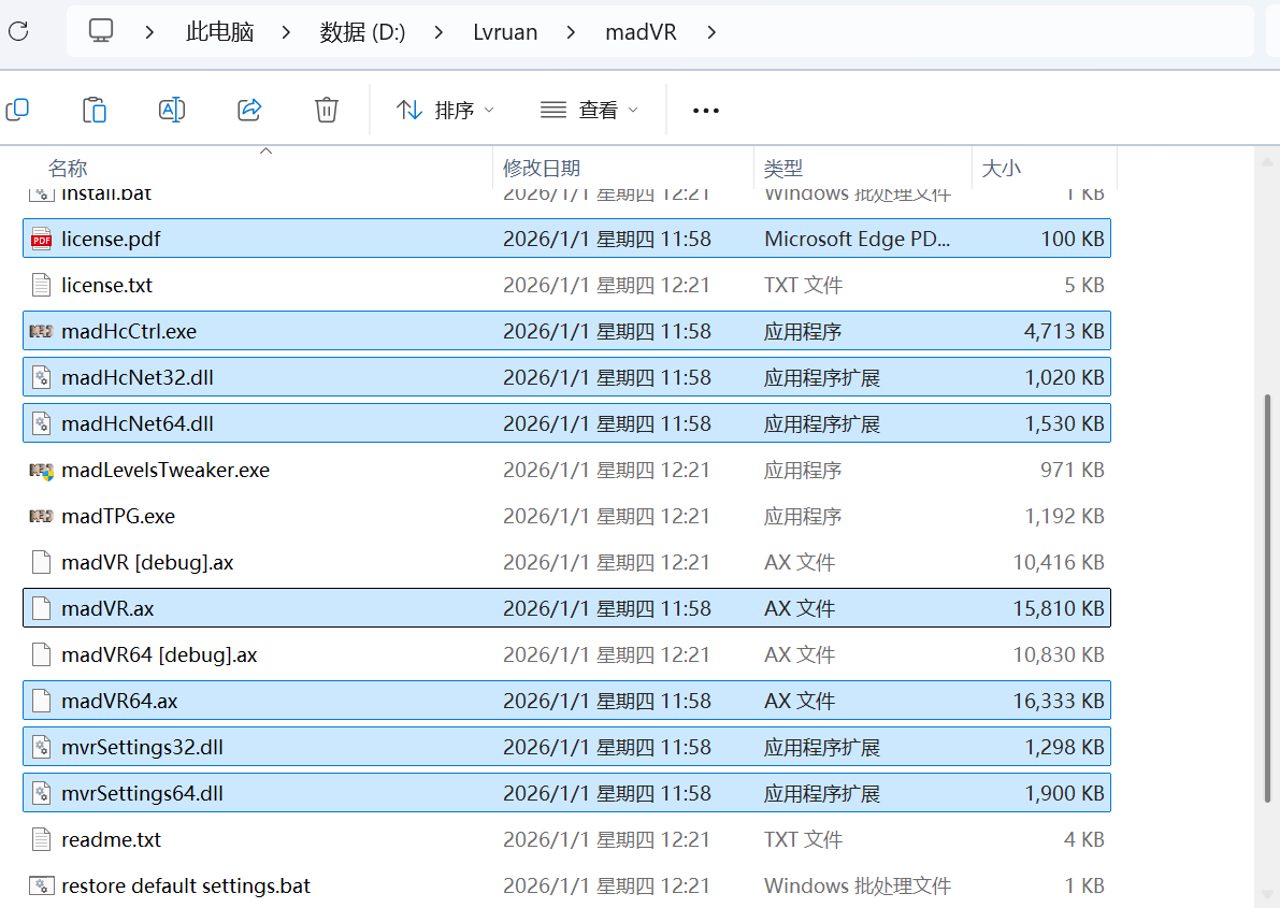Select the file name mvrSettings32.dll
The height and width of the screenshot is (908, 1280).
[142, 747]
